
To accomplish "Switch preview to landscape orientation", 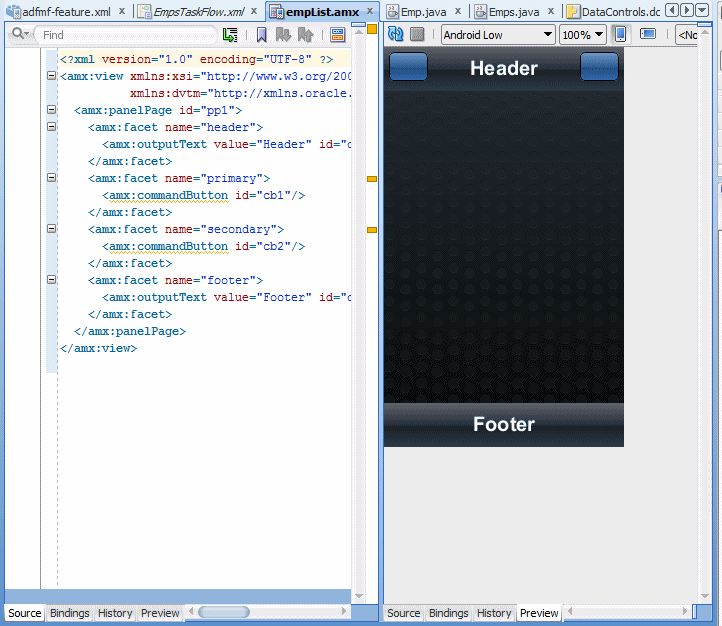I will coord(648,34).
